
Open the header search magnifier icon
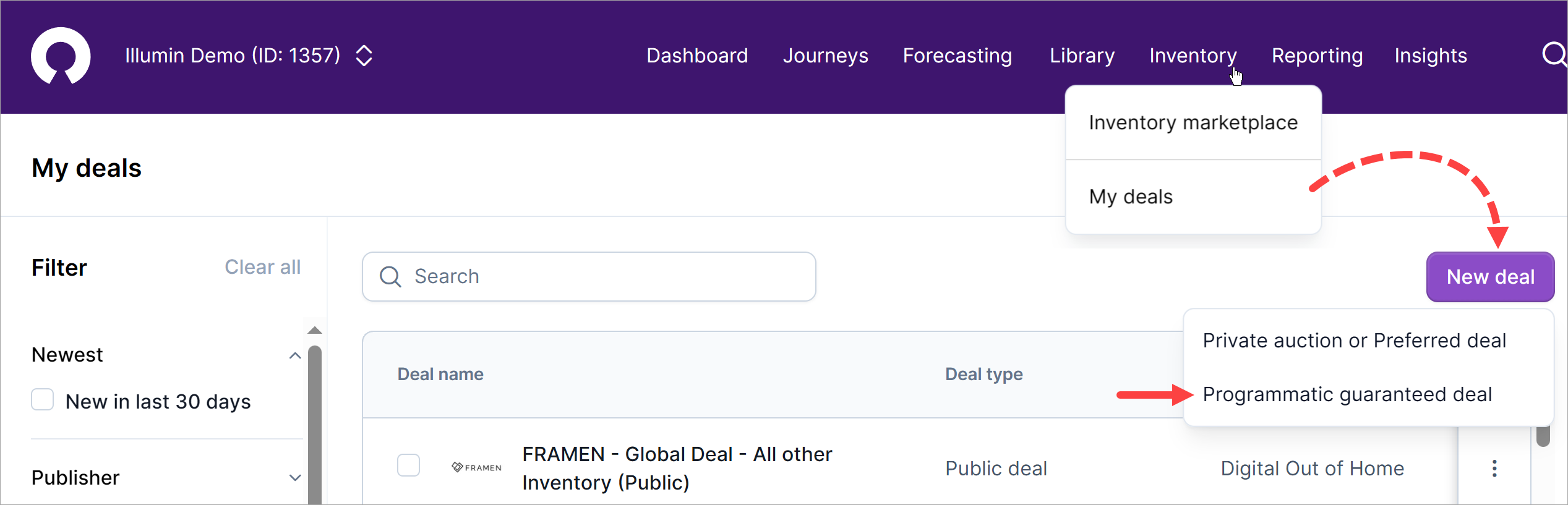coord(1553,54)
